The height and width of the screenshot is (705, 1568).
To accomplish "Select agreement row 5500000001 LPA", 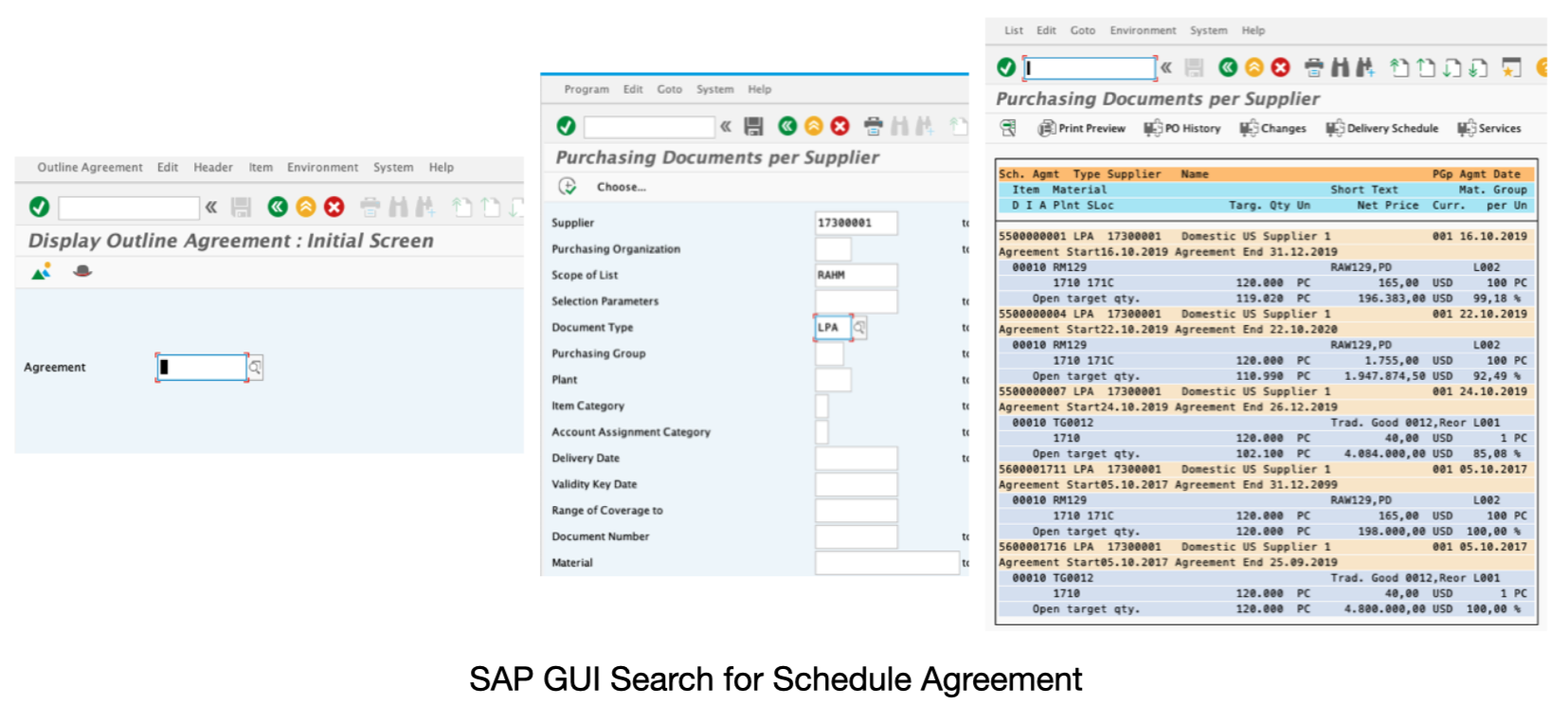I will [x=1266, y=237].
